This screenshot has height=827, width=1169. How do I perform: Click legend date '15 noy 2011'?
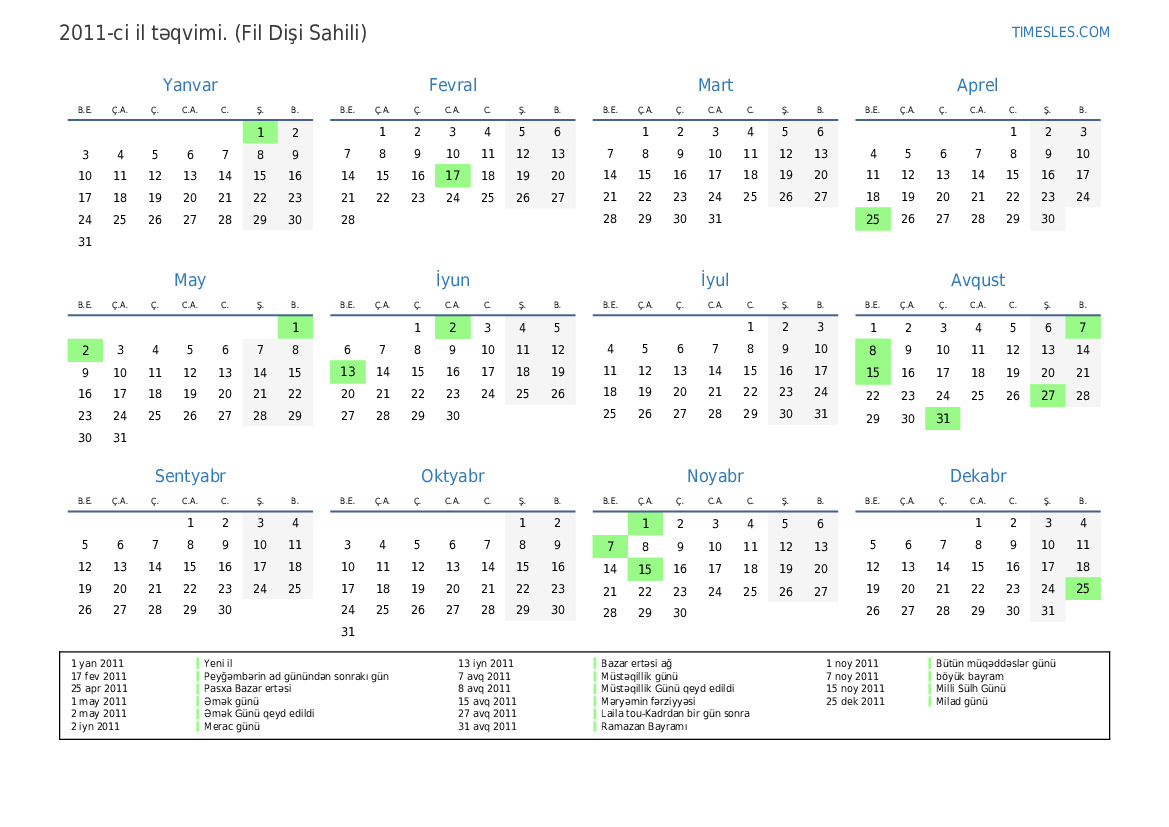(x=855, y=688)
